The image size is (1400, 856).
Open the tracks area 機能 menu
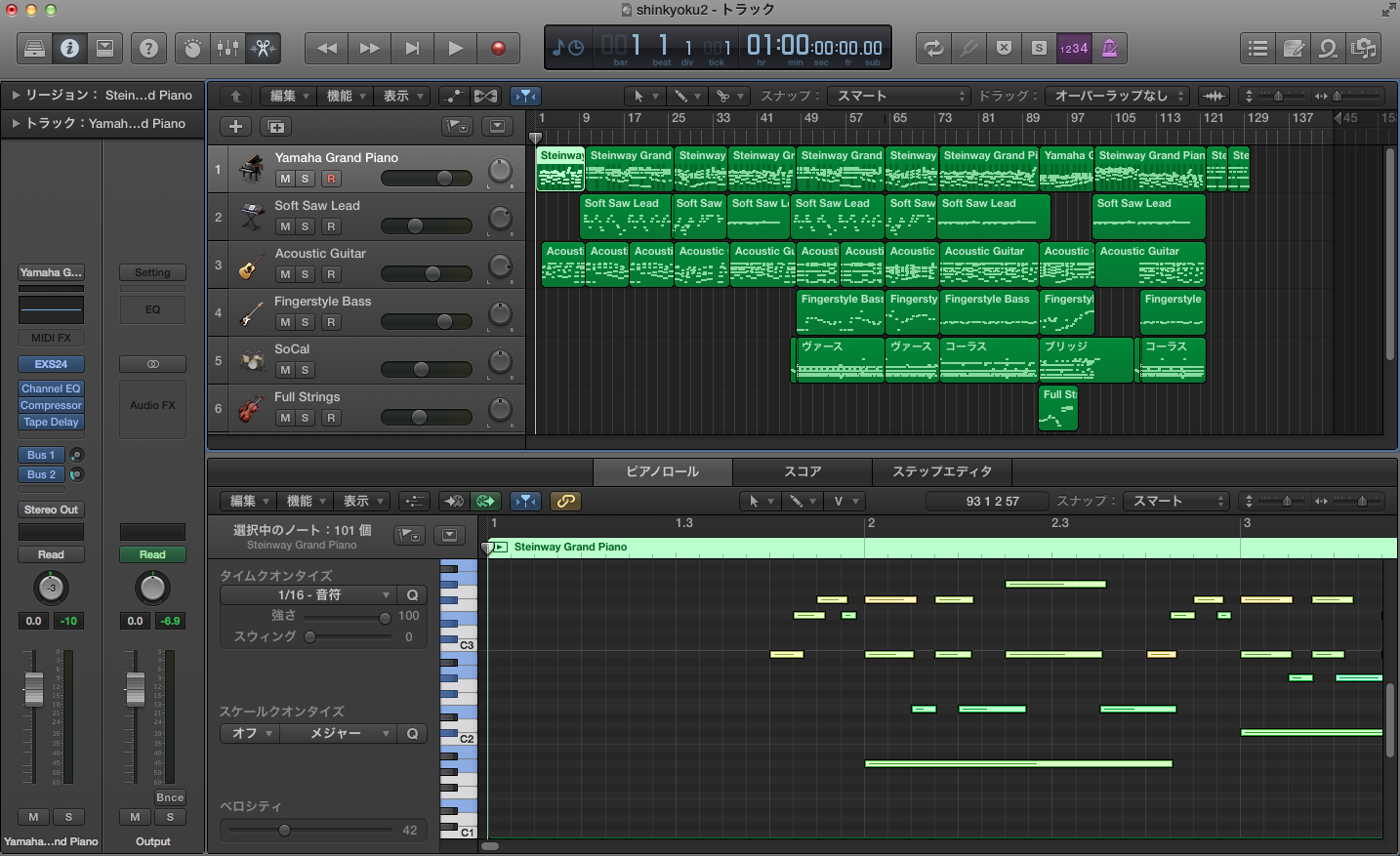coord(347,96)
